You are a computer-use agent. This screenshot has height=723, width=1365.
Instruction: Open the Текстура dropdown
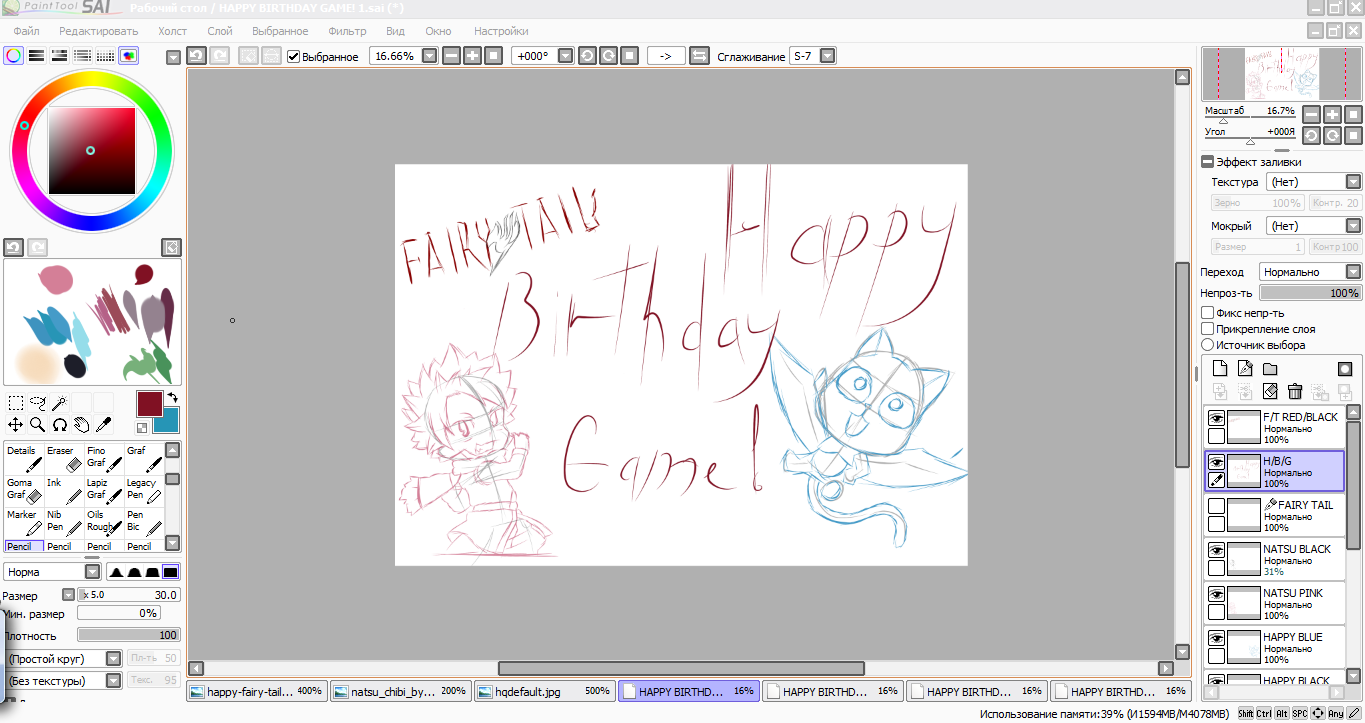1313,182
